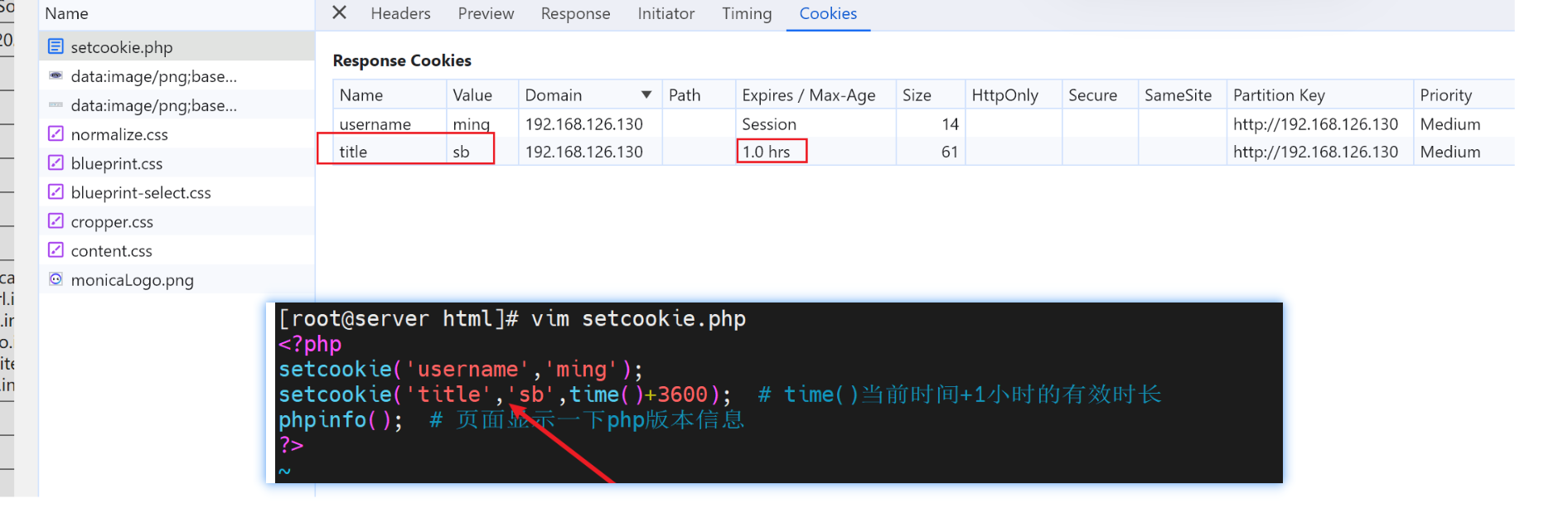Sort by Expires / Max-Age column header

(808, 94)
